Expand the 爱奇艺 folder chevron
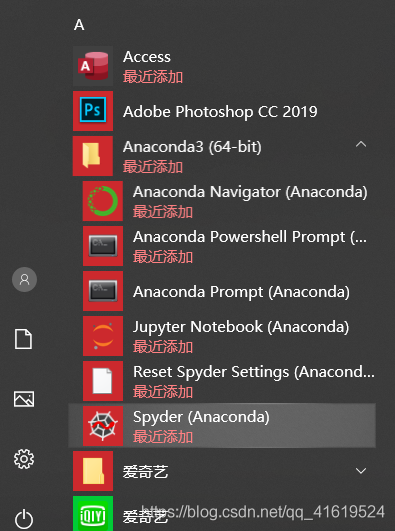 [361, 471]
